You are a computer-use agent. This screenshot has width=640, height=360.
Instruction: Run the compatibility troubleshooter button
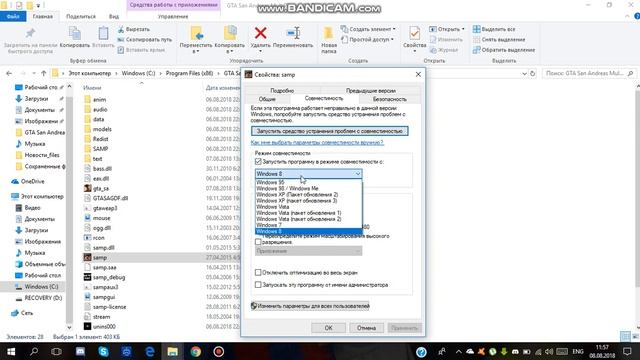pyautogui.click(x=329, y=131)
